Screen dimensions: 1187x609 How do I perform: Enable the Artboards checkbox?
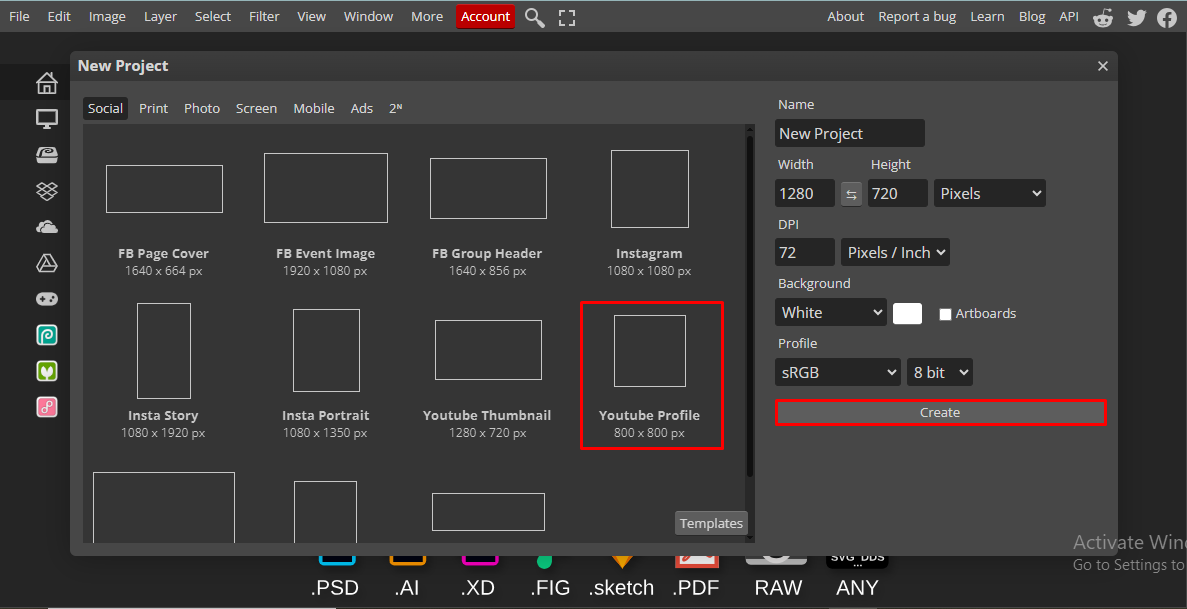tap(945, 313)
